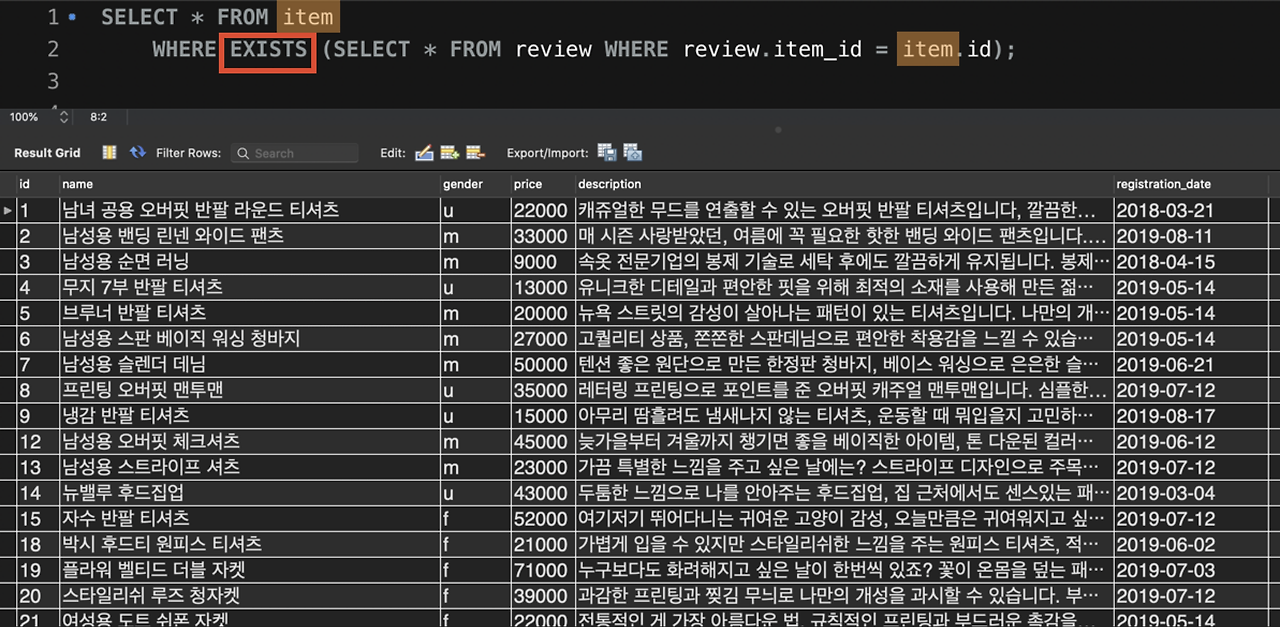Sort by the gender column header
This screenshot has width=1280, height=627.
(x=475, y=184)
